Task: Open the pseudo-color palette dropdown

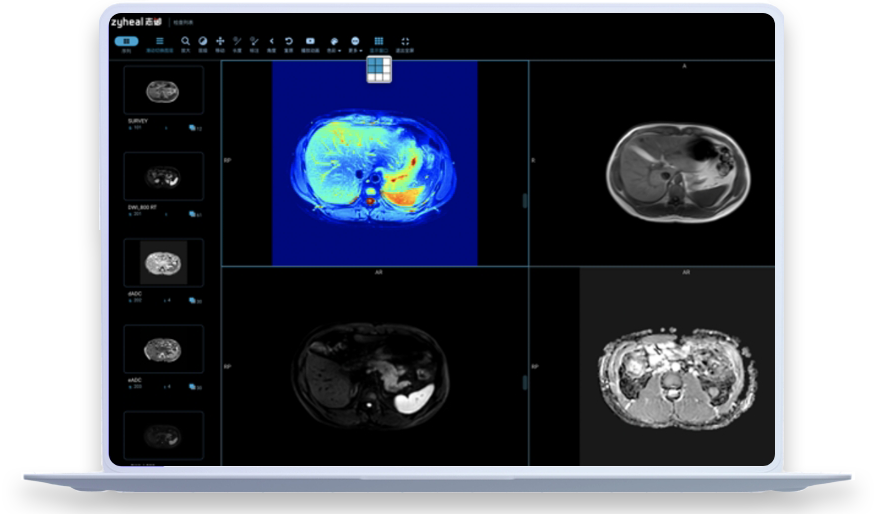Action: [x=333, y=42]
